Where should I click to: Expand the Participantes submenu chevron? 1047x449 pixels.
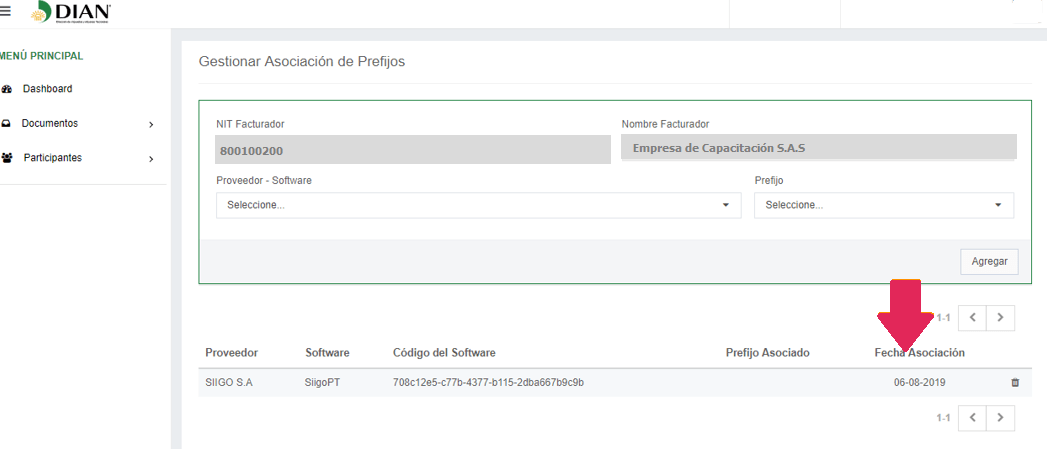(x=151, y=159)
